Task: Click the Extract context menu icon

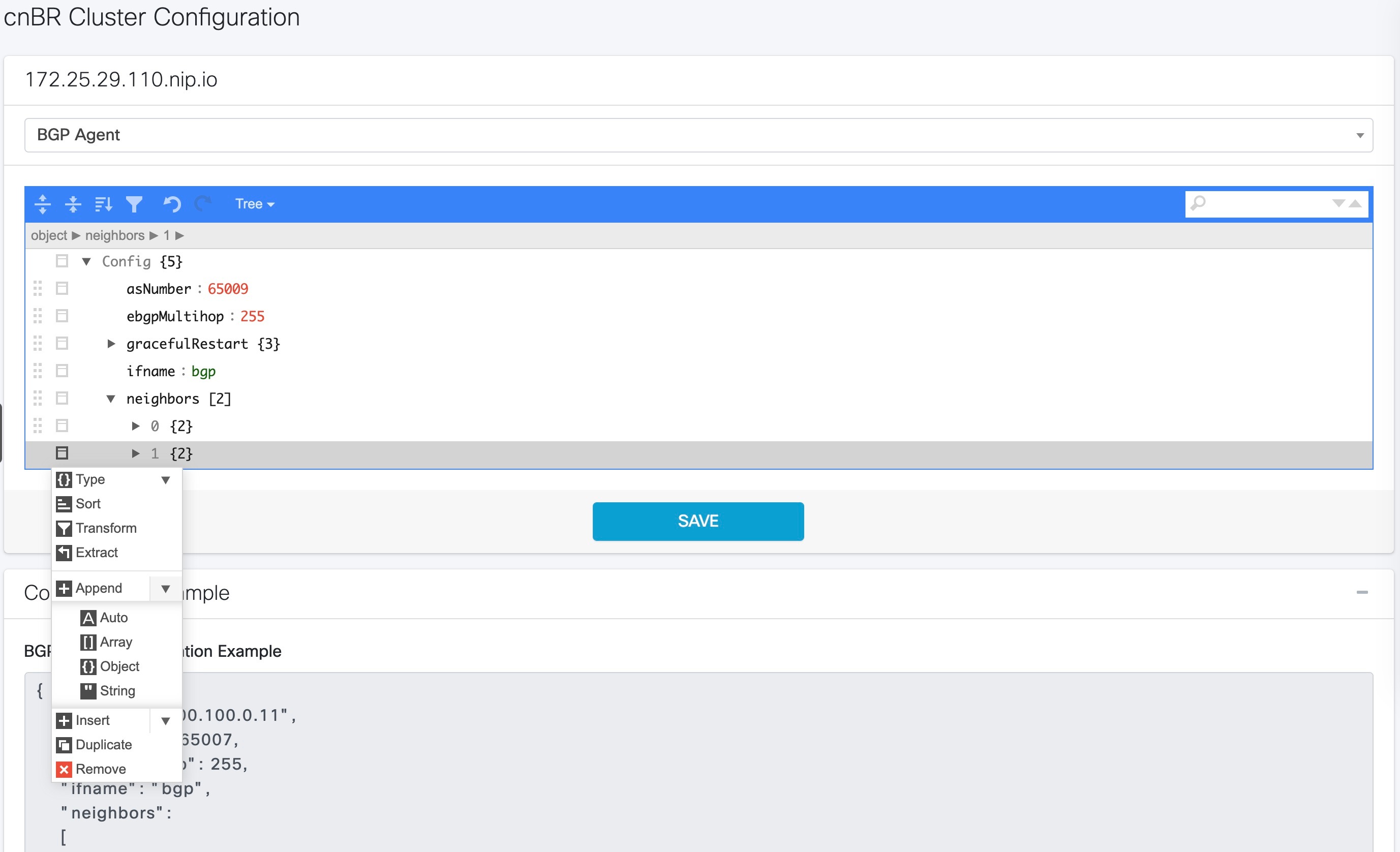Action: 64,552
